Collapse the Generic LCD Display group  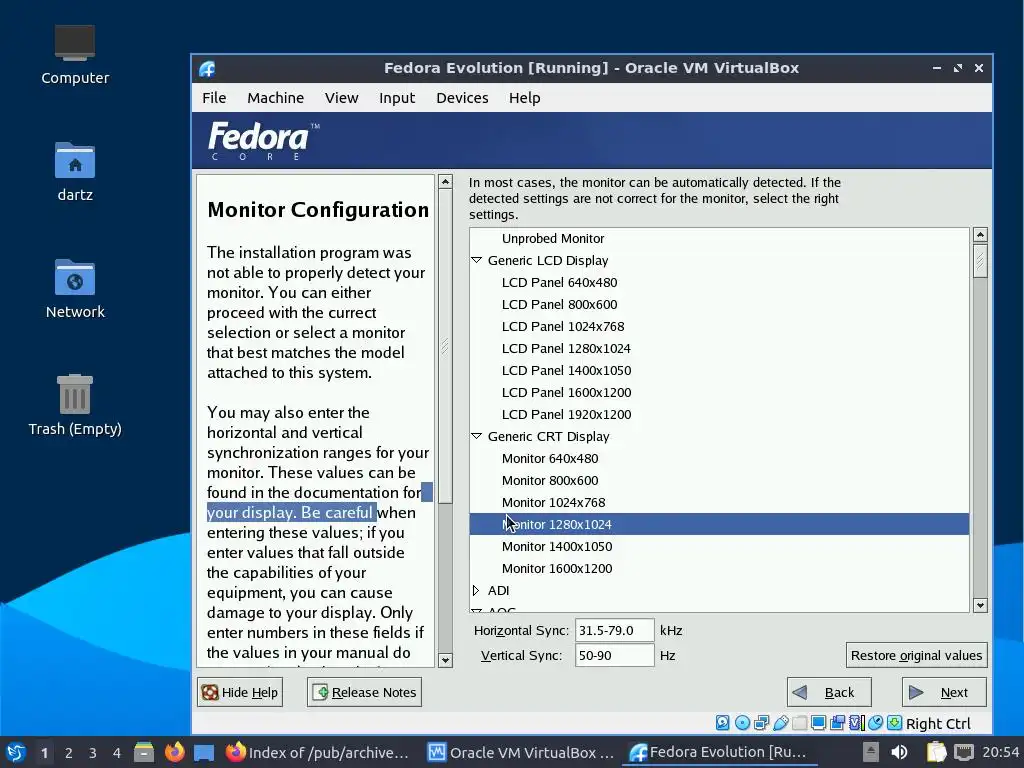[476, 260]
